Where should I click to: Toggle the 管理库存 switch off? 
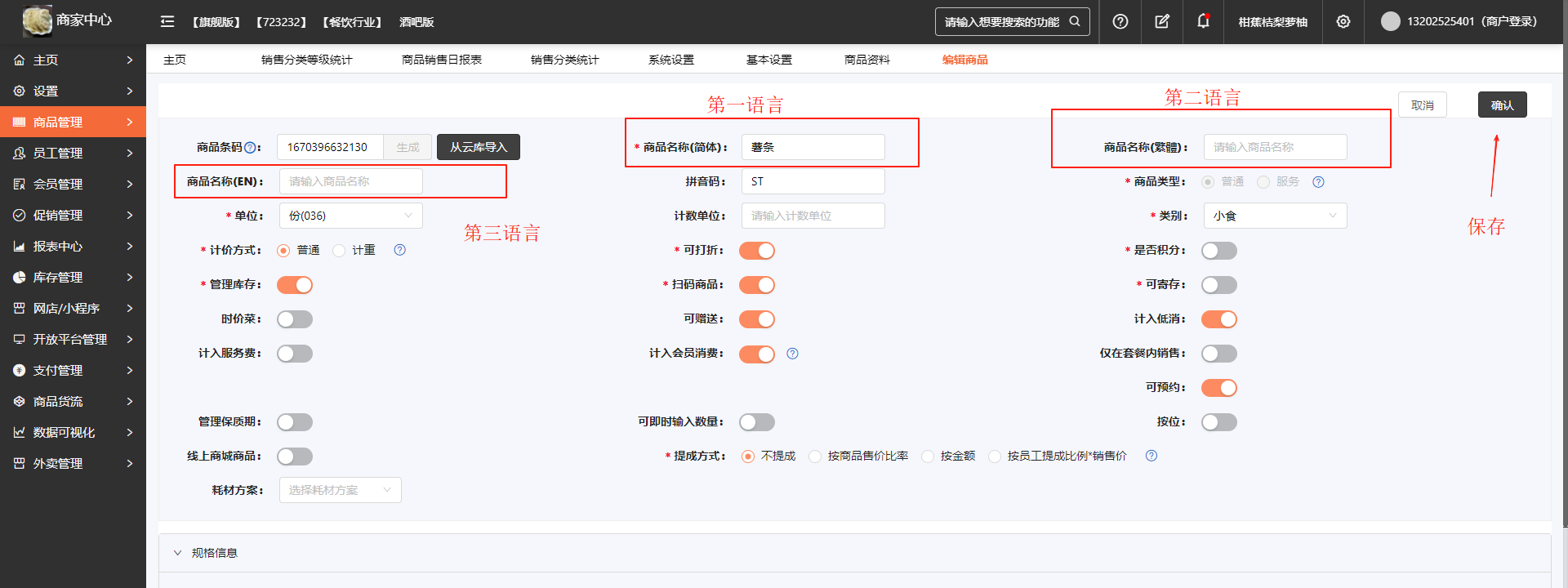click(x=295, y=285)
